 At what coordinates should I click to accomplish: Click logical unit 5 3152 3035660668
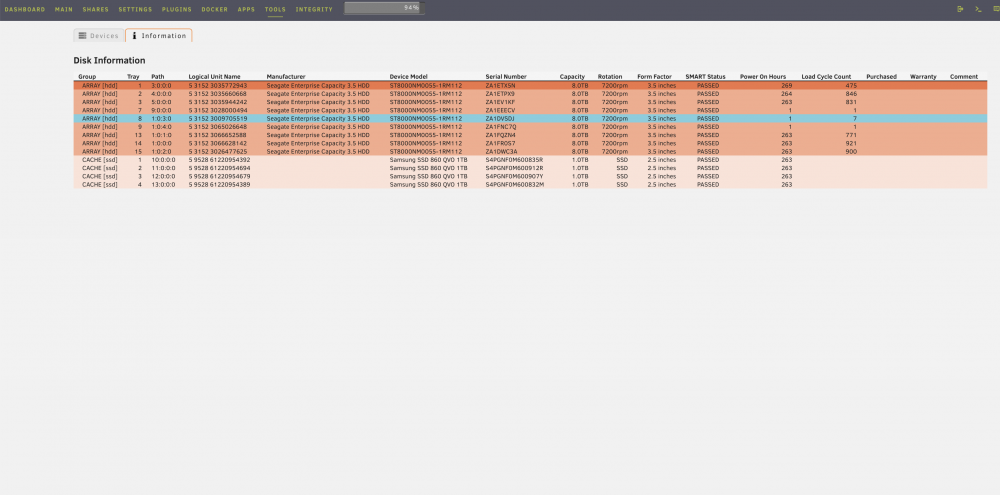click(217, 94)
